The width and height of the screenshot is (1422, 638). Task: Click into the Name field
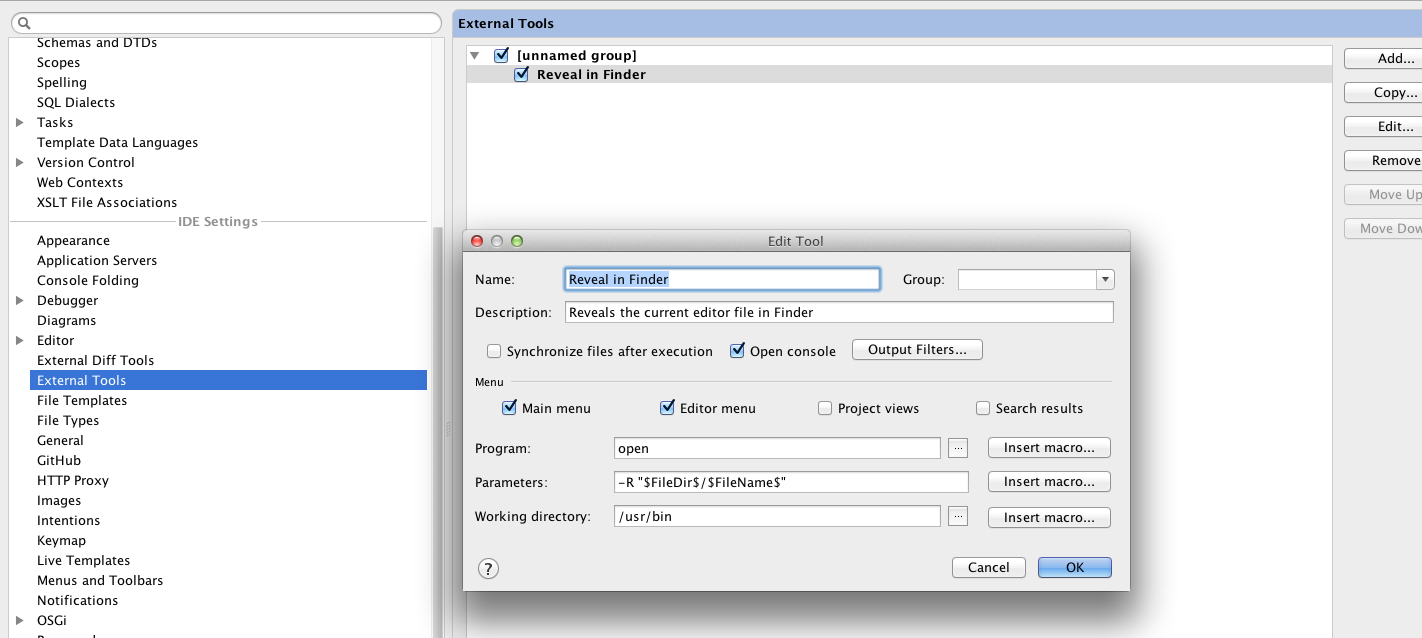[722, 279]
